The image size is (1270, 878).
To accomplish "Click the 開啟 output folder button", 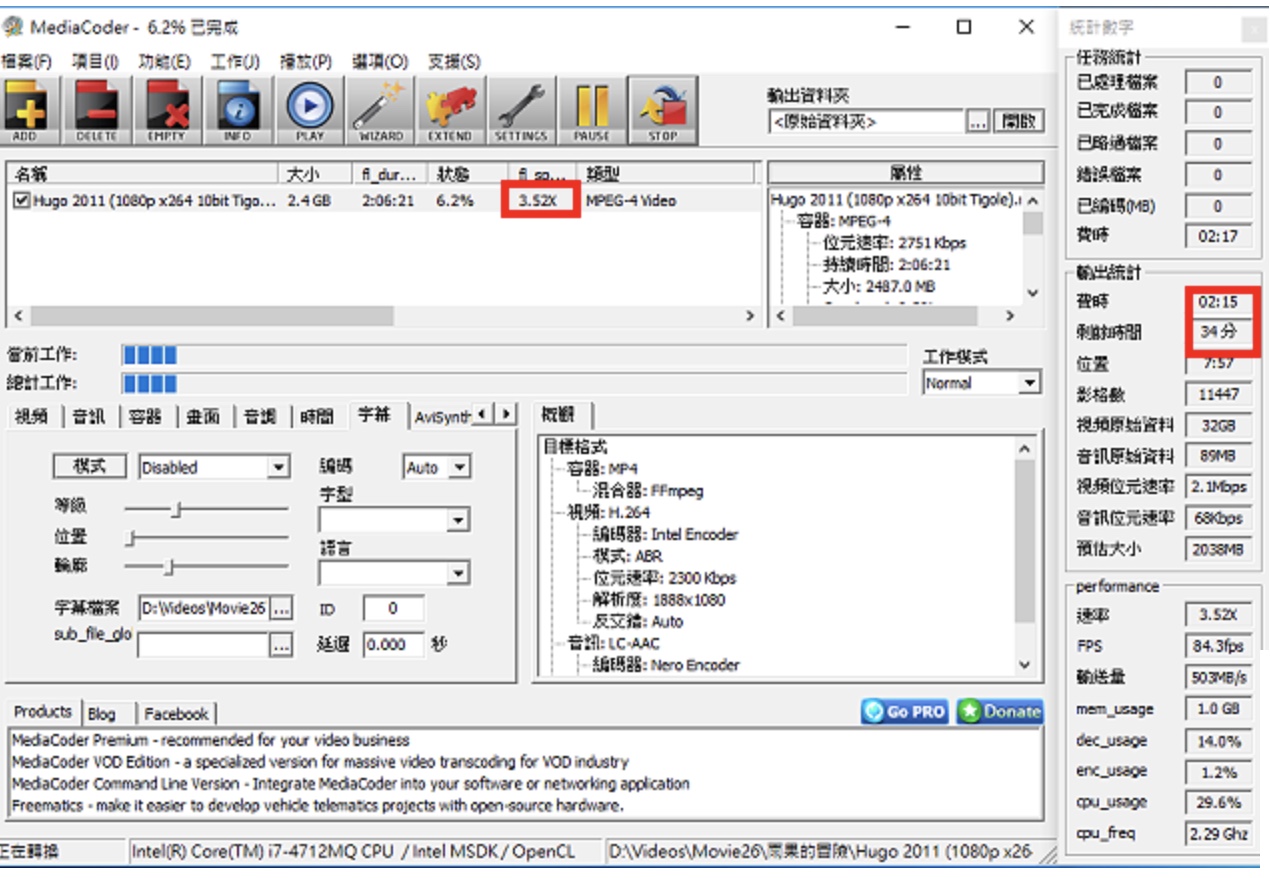I will tap(1018, 121).
